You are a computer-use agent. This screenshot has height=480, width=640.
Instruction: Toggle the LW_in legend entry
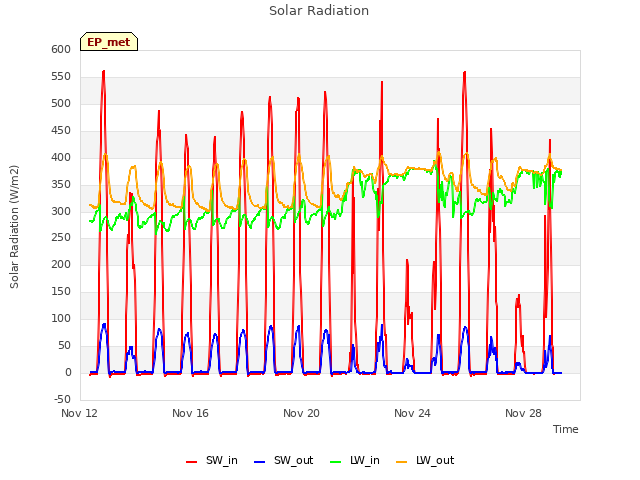pos(355,460)
